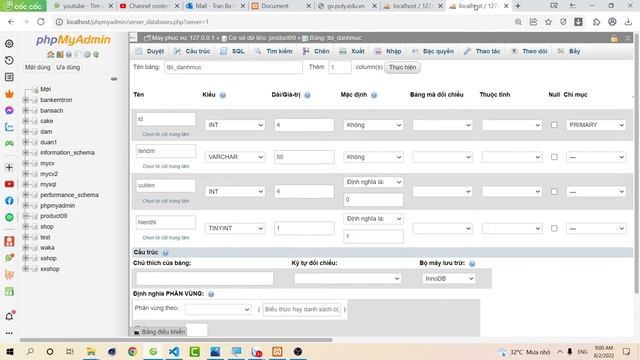Open the Duyệt tab
This screenshot has height=360, width=640.
(x=150, y=51)
